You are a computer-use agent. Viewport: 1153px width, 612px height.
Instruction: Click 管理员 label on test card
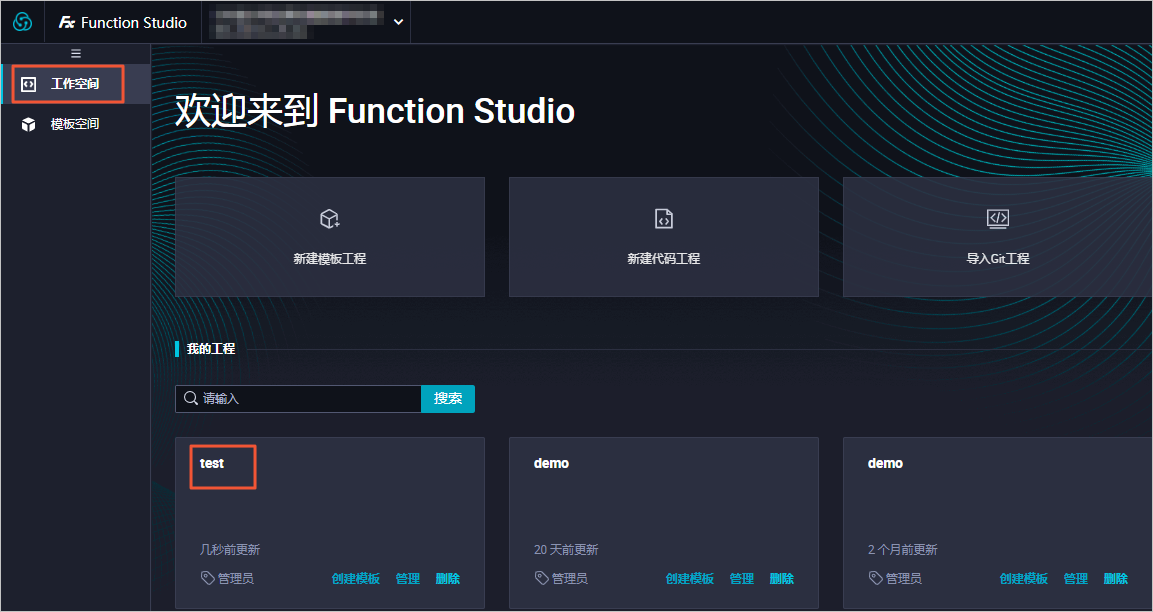[x=236, y=579]
